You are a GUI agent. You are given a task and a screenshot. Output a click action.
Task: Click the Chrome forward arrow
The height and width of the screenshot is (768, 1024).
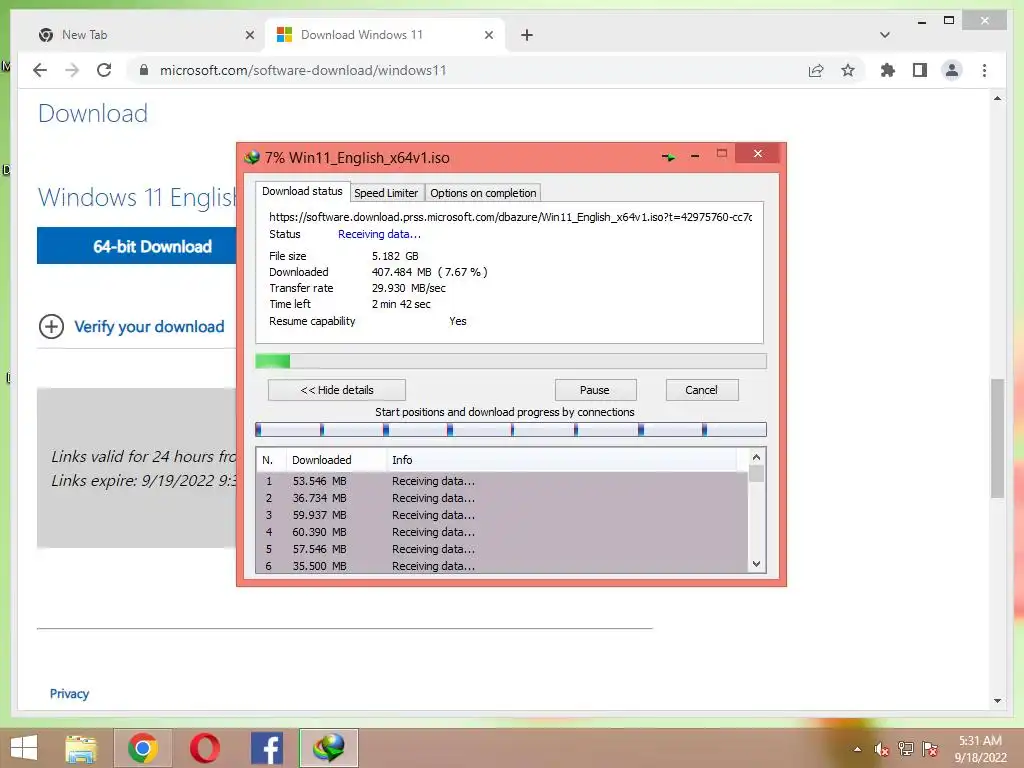click(72, 71)
